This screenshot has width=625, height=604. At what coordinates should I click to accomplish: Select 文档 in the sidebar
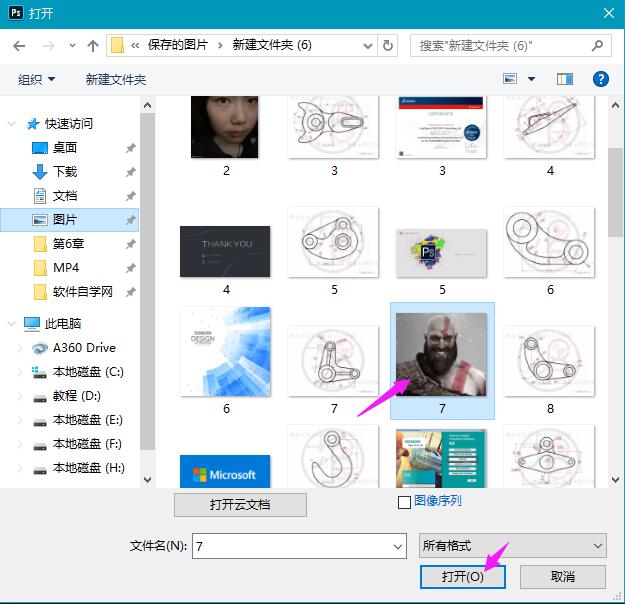coord(65,196)
